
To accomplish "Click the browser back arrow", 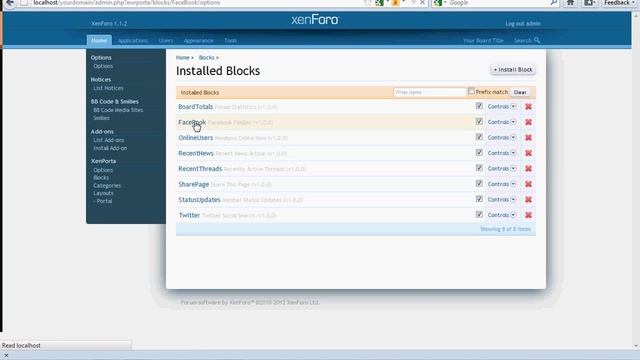I will point(10,3).
